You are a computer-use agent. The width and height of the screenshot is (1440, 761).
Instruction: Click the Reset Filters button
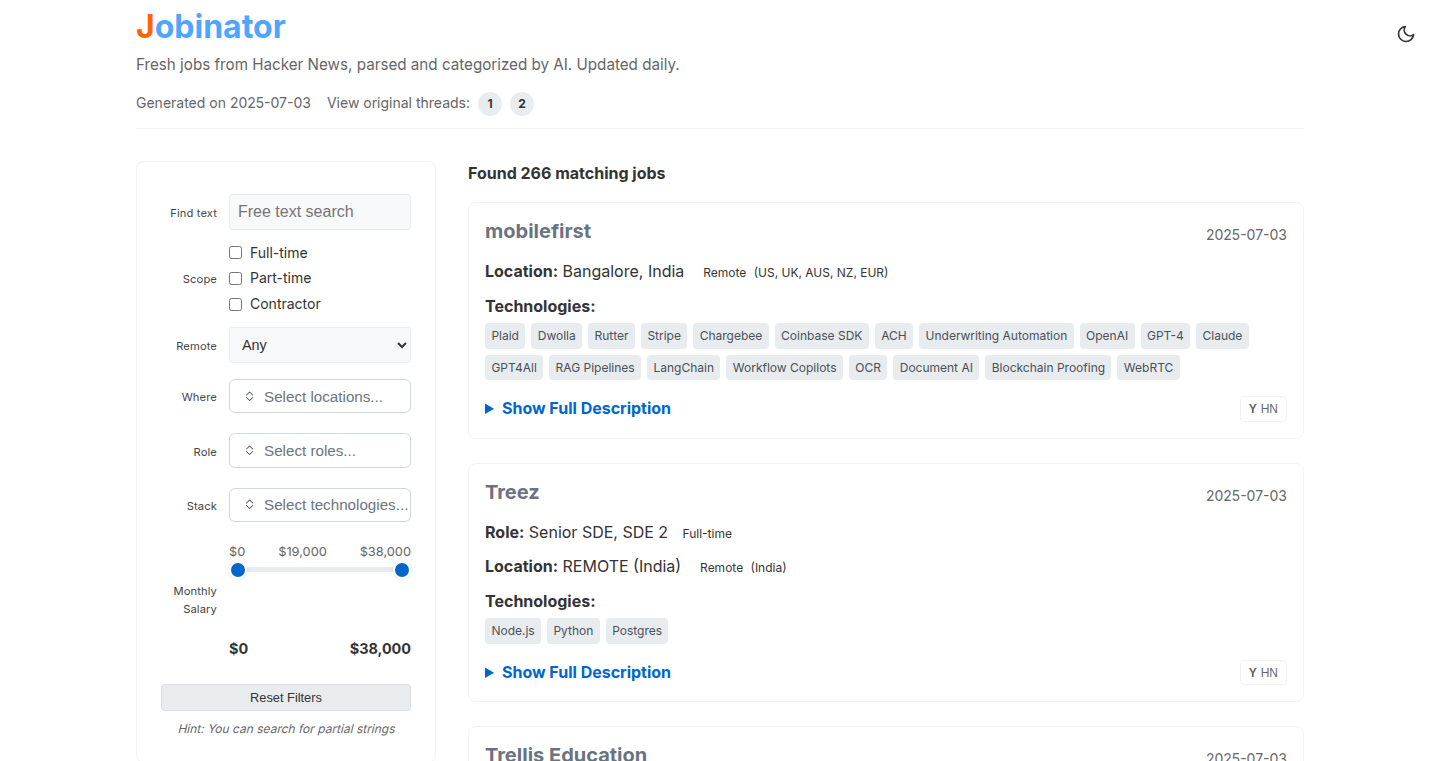(286, 697)
